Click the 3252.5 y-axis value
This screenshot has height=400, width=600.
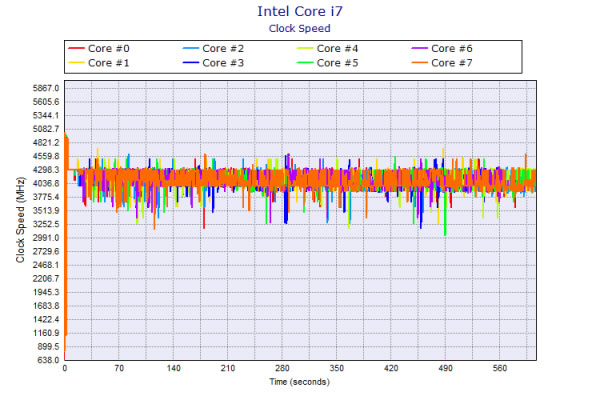pos(46,224)
